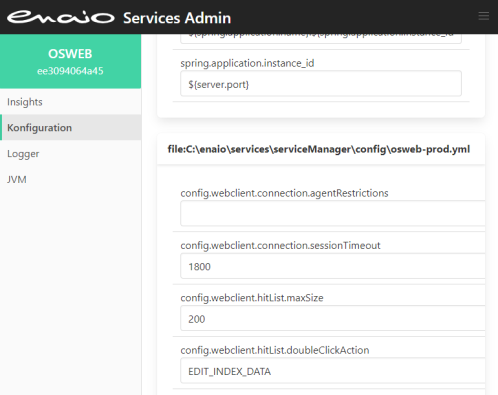The image size is (498, 395).
Task: Click the osweb-prod.yml file path header
Action: (319, 149)
